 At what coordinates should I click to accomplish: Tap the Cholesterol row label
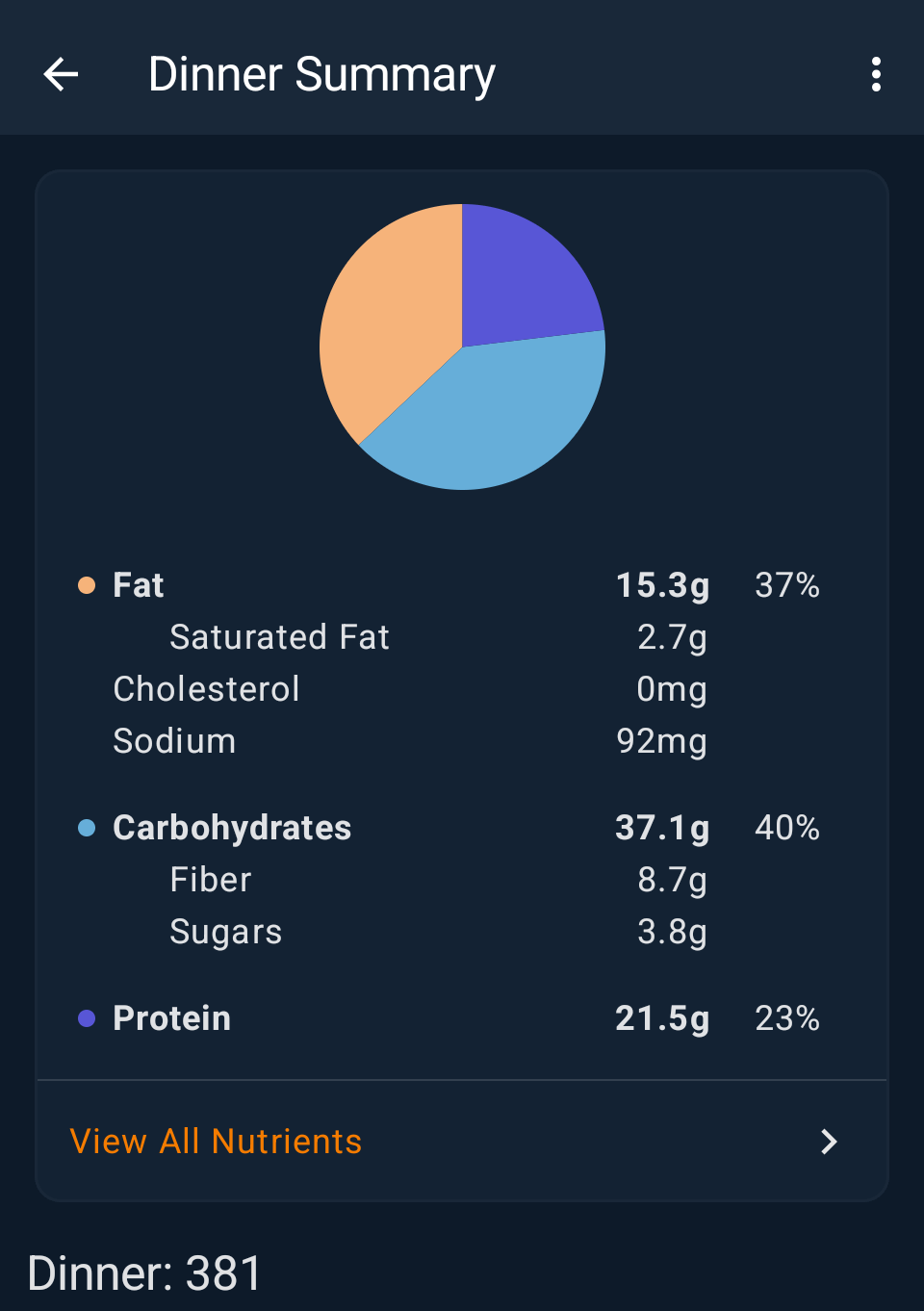point(206,689)
